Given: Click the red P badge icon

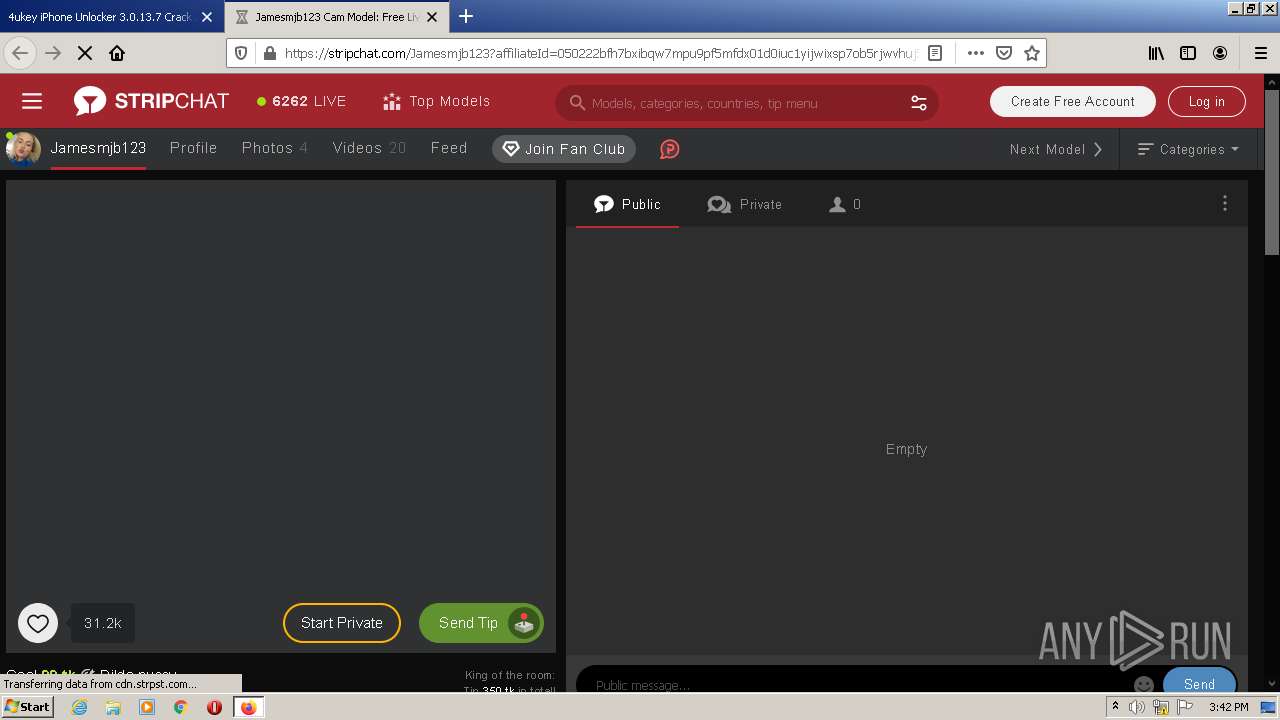Looking at the screenshot, I should (x=670, y=149).
